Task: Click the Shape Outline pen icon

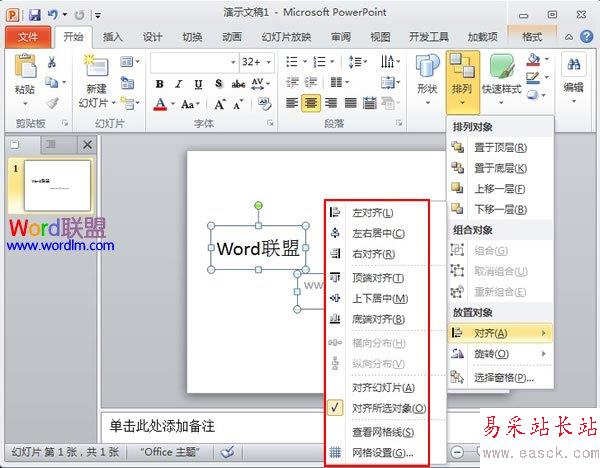Action: (533, 78)
